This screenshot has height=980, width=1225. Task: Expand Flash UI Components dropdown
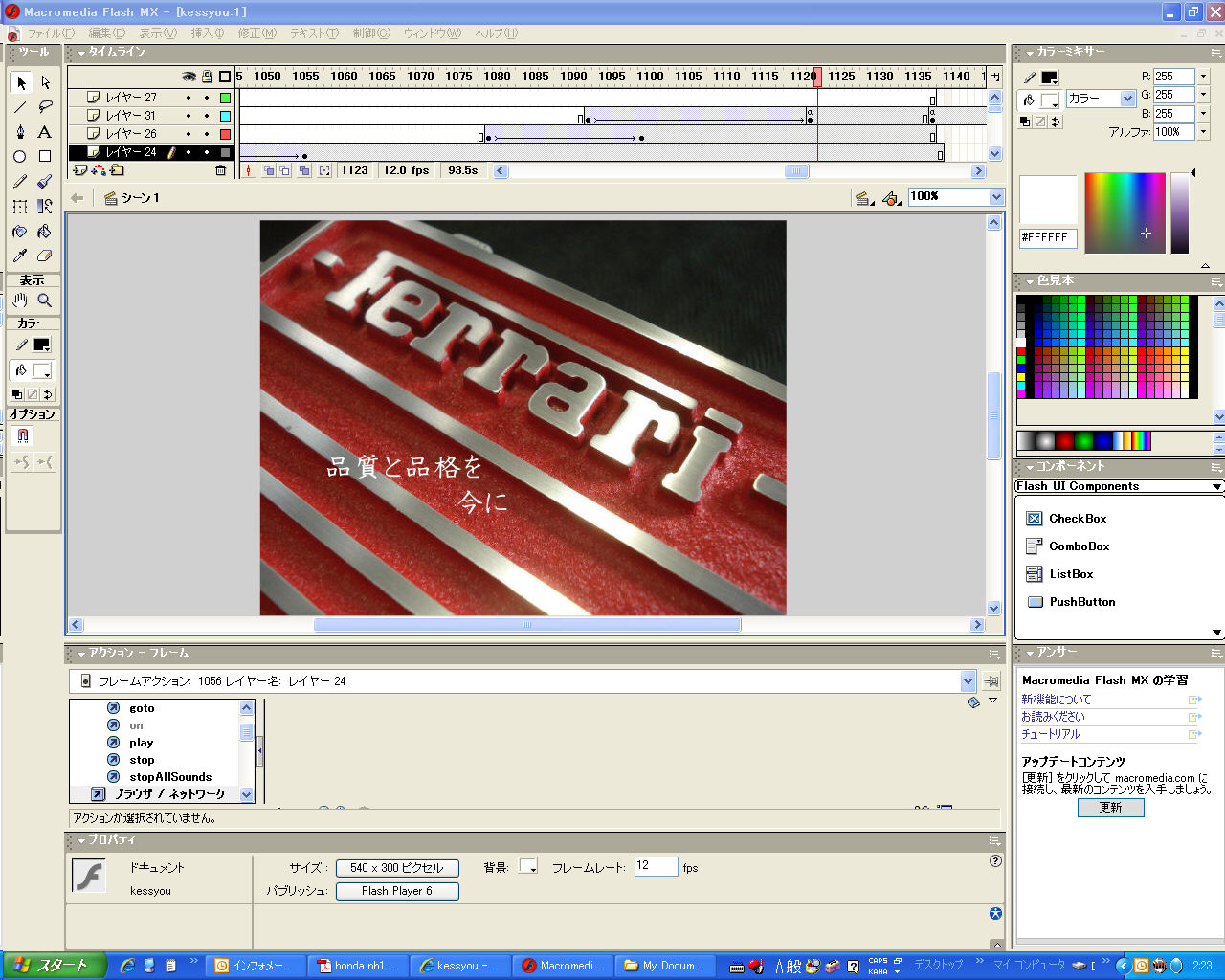1216,487
